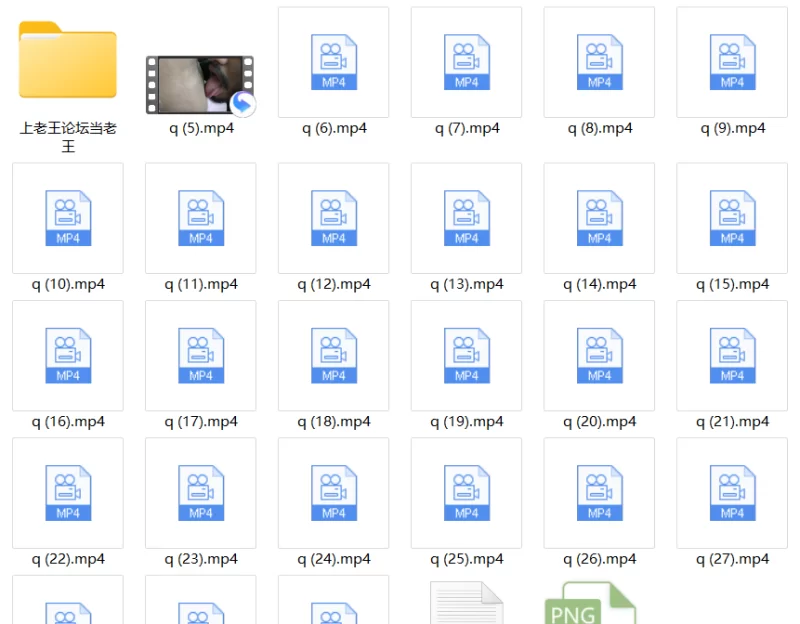Select the label q (9).mp4
800x624 pixels.
tap(733, 128)
